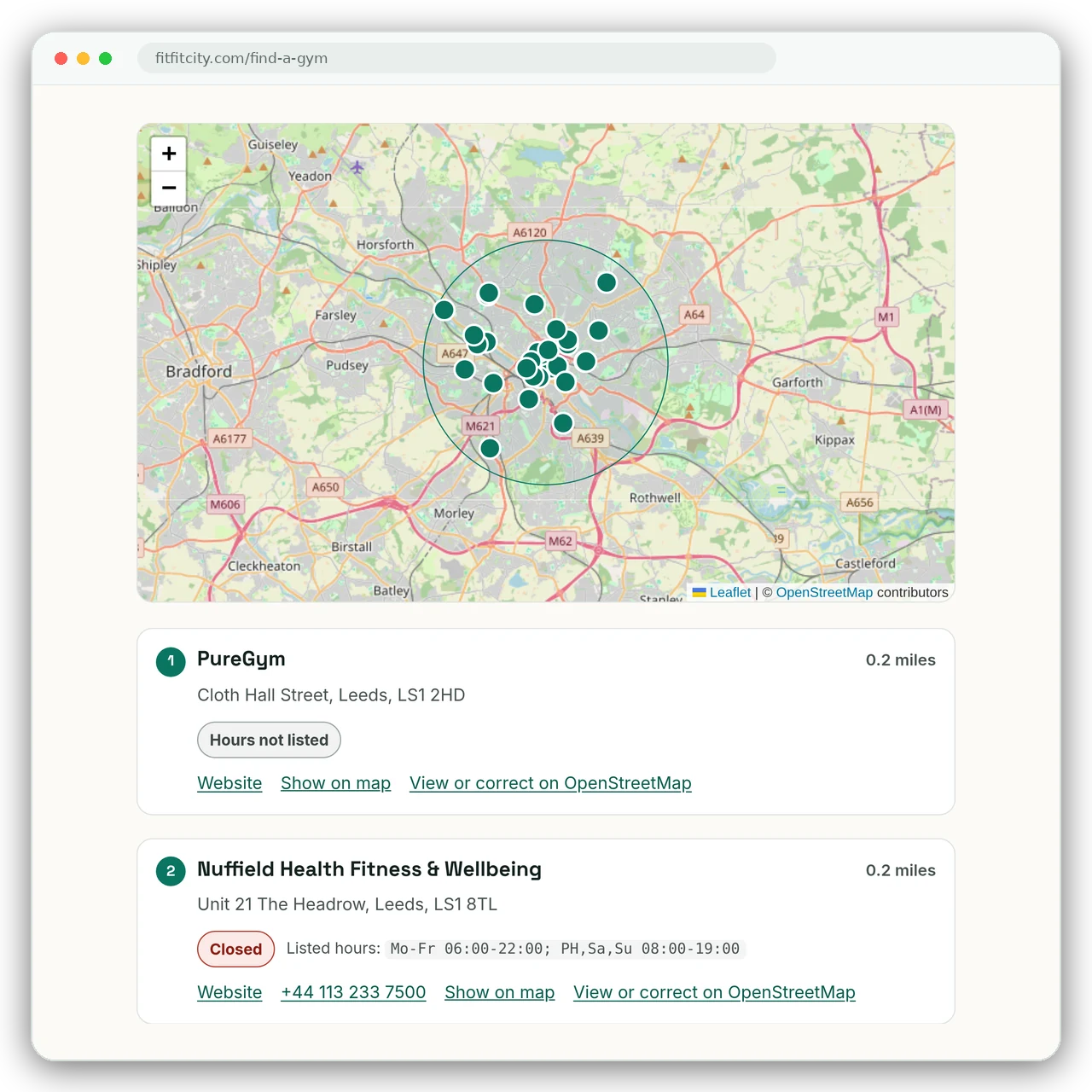Open the Leaflet attribution link
This screenshot has width=1092, height=1092.
730,592
